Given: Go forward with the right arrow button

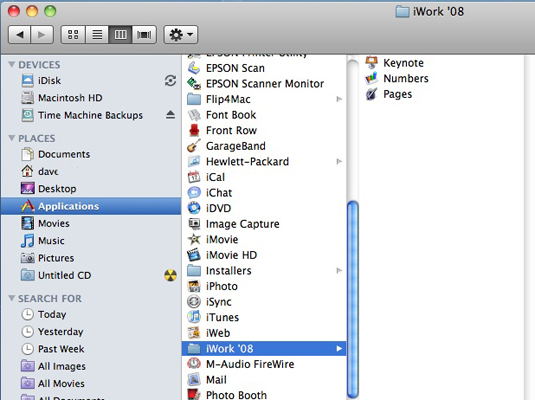Looking at the screenshot, I should point(42,34).
